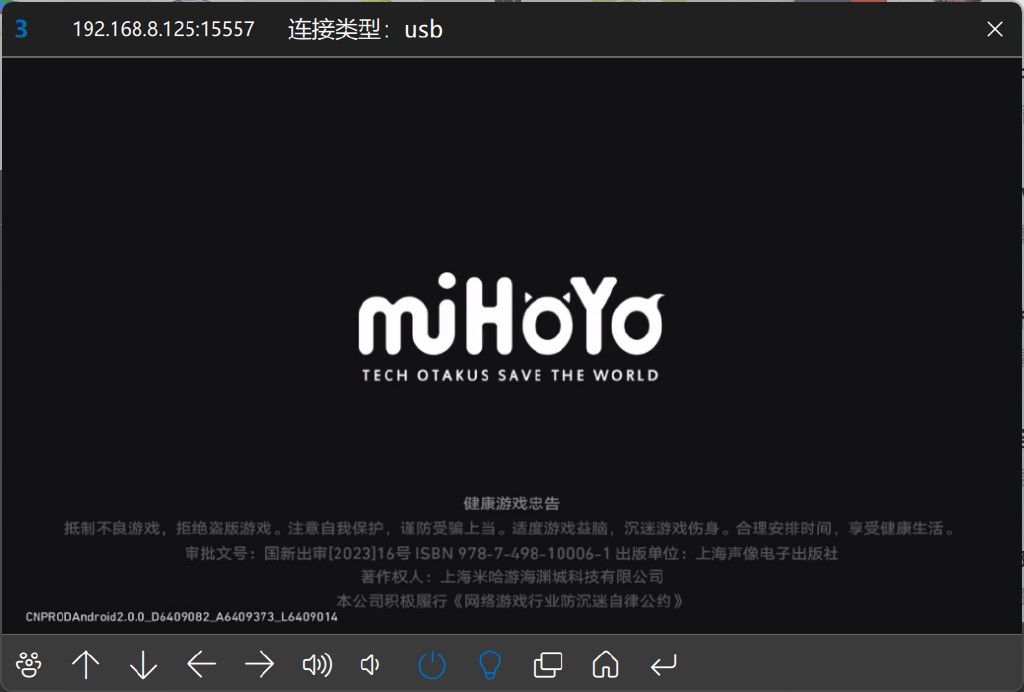1024x692 pixels.
Task: Increase device volume with the loud speaker icon
Action: pyautogui.click(x=316, y=664)
